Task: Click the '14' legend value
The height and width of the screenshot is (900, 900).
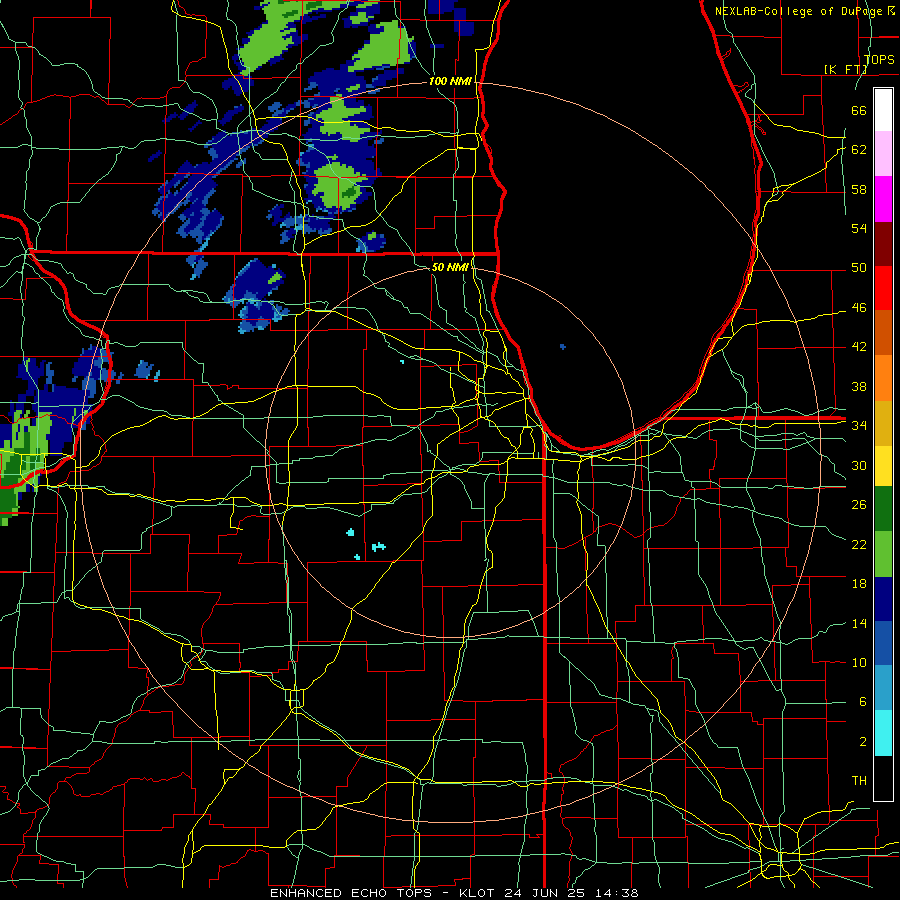Action: point(859,623)
